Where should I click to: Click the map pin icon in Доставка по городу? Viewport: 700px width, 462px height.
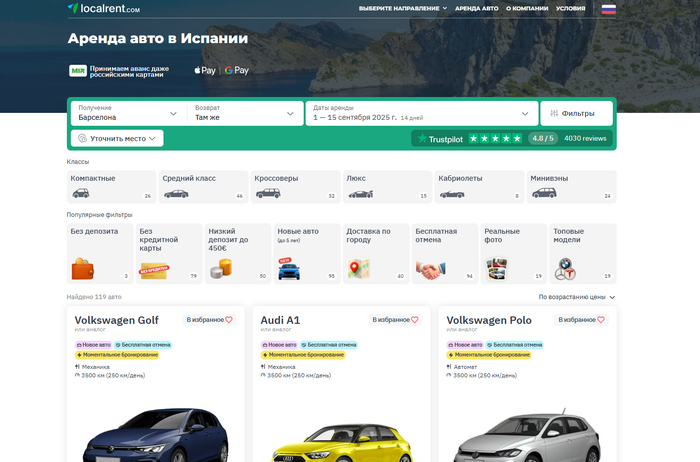click(x=358, y=269)
